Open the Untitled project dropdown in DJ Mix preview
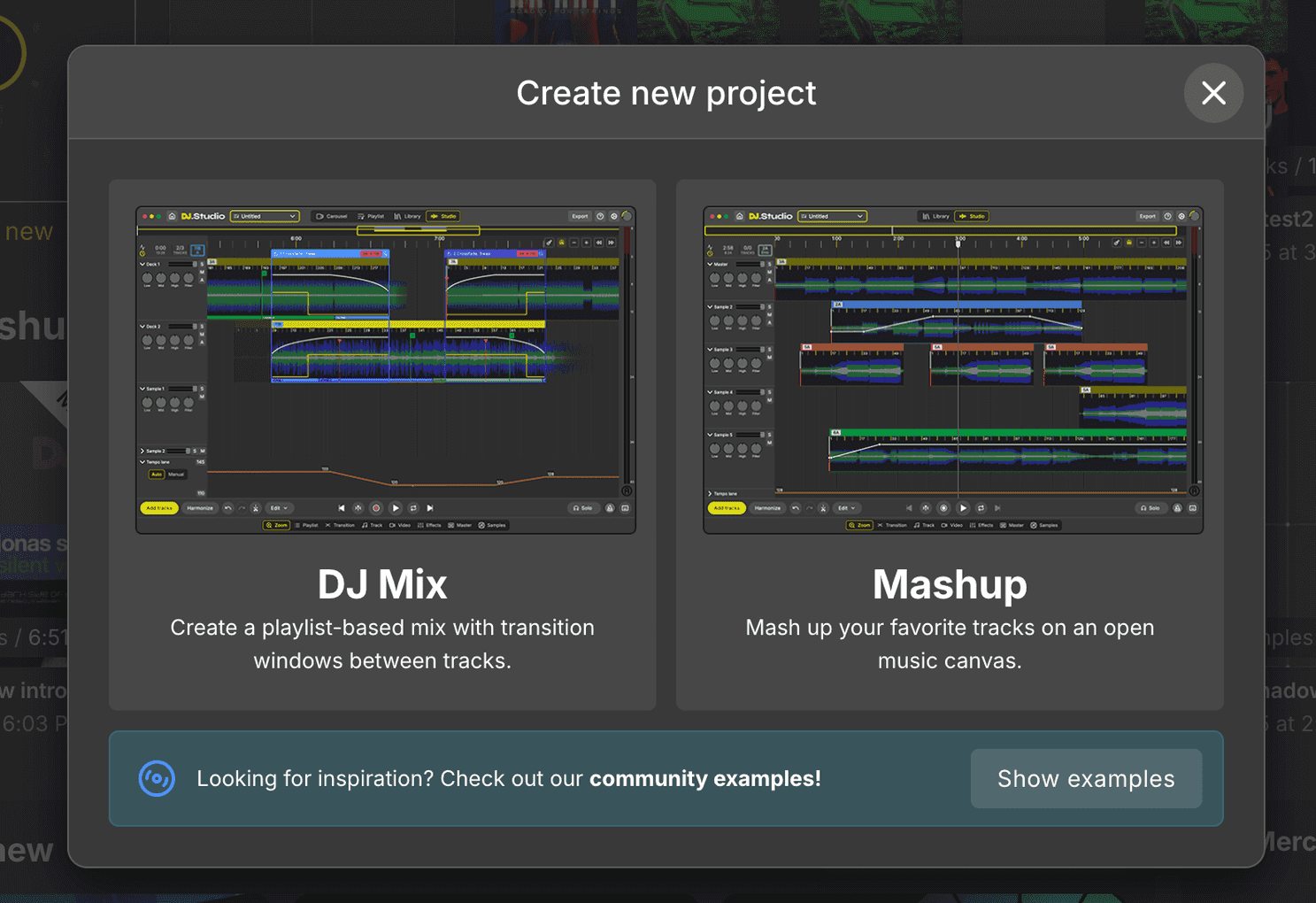This screenshot has width=1316, height=903. click(x=265, y=216)
